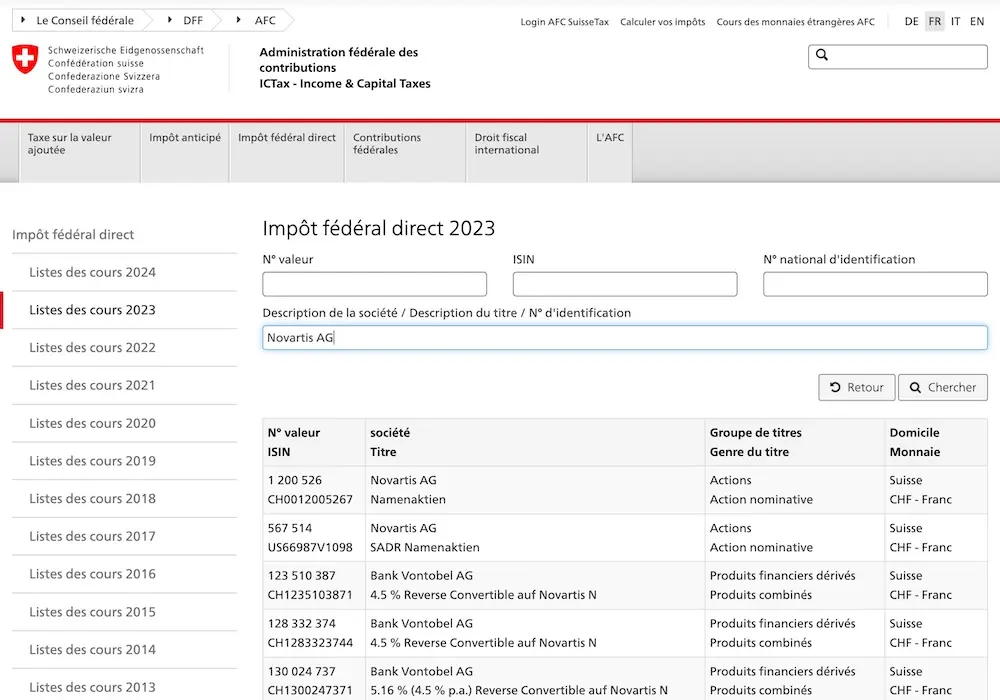Image resolution: width=1000 pixels, height=700 pixels.
Task: Click the magnifier icon in the top search box
Action: tap(822, 56)
